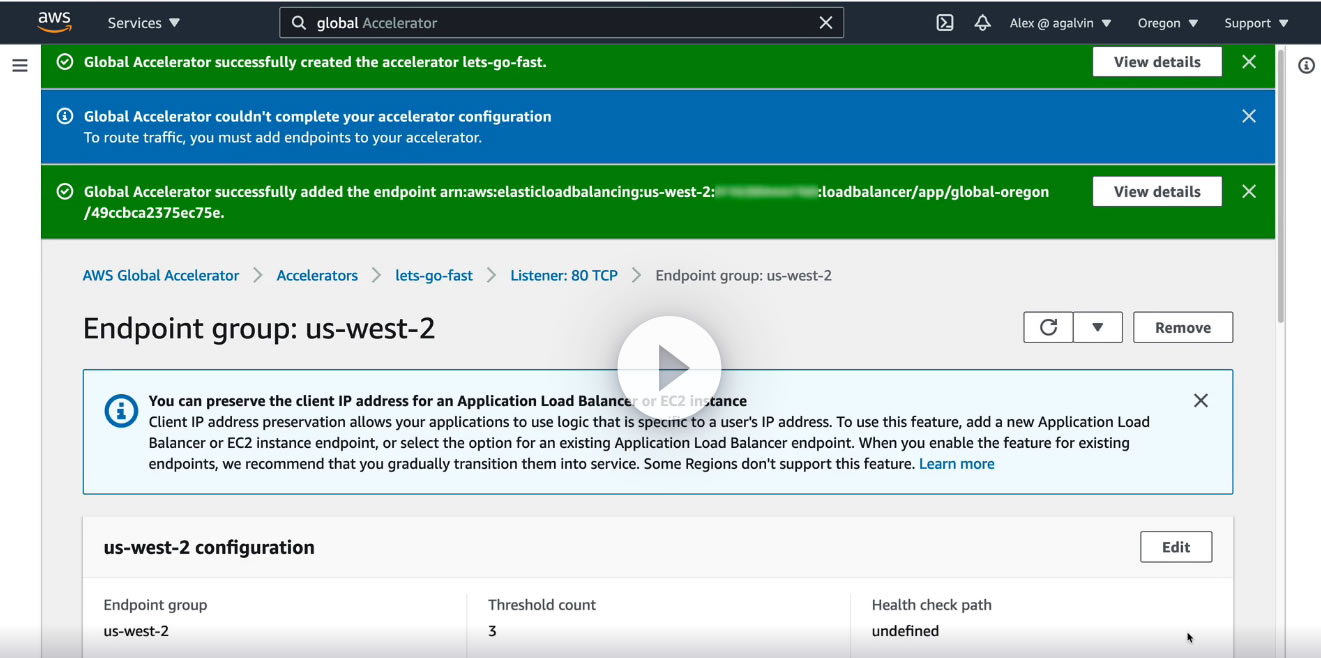Dismiss the accelerator created success banner

coord(1249,62)
